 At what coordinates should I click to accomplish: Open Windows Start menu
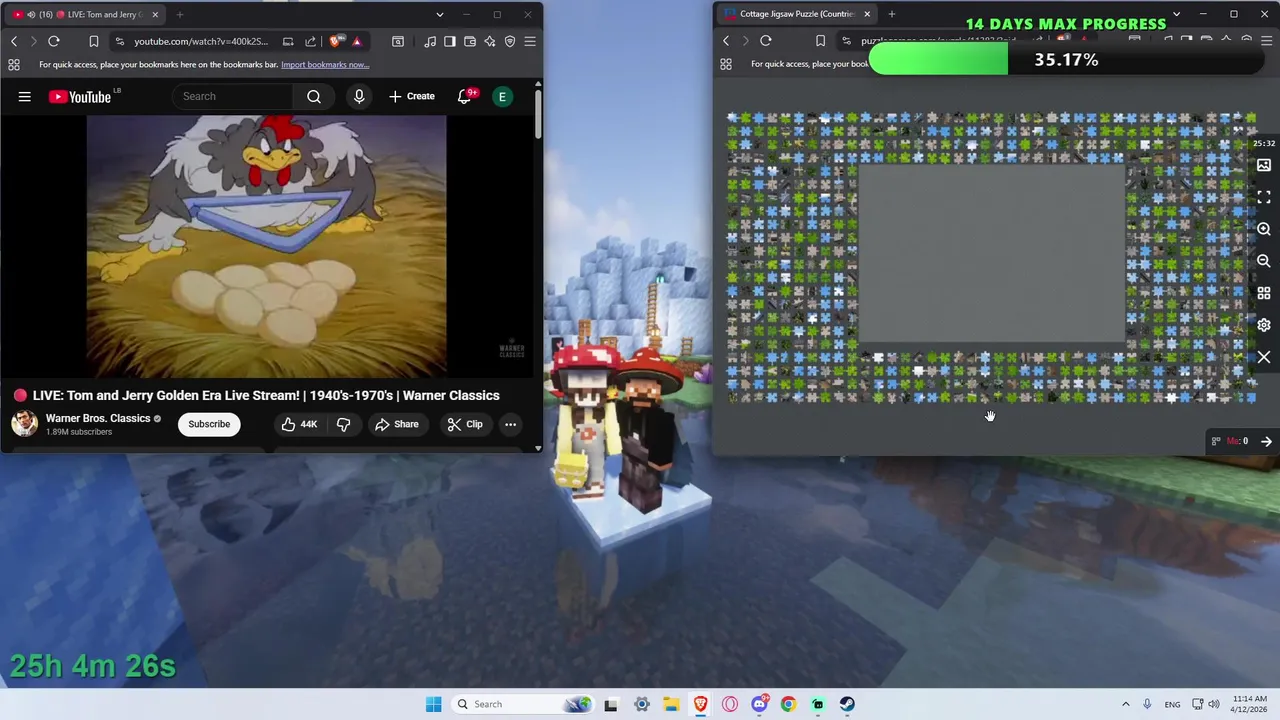[433, 704]
